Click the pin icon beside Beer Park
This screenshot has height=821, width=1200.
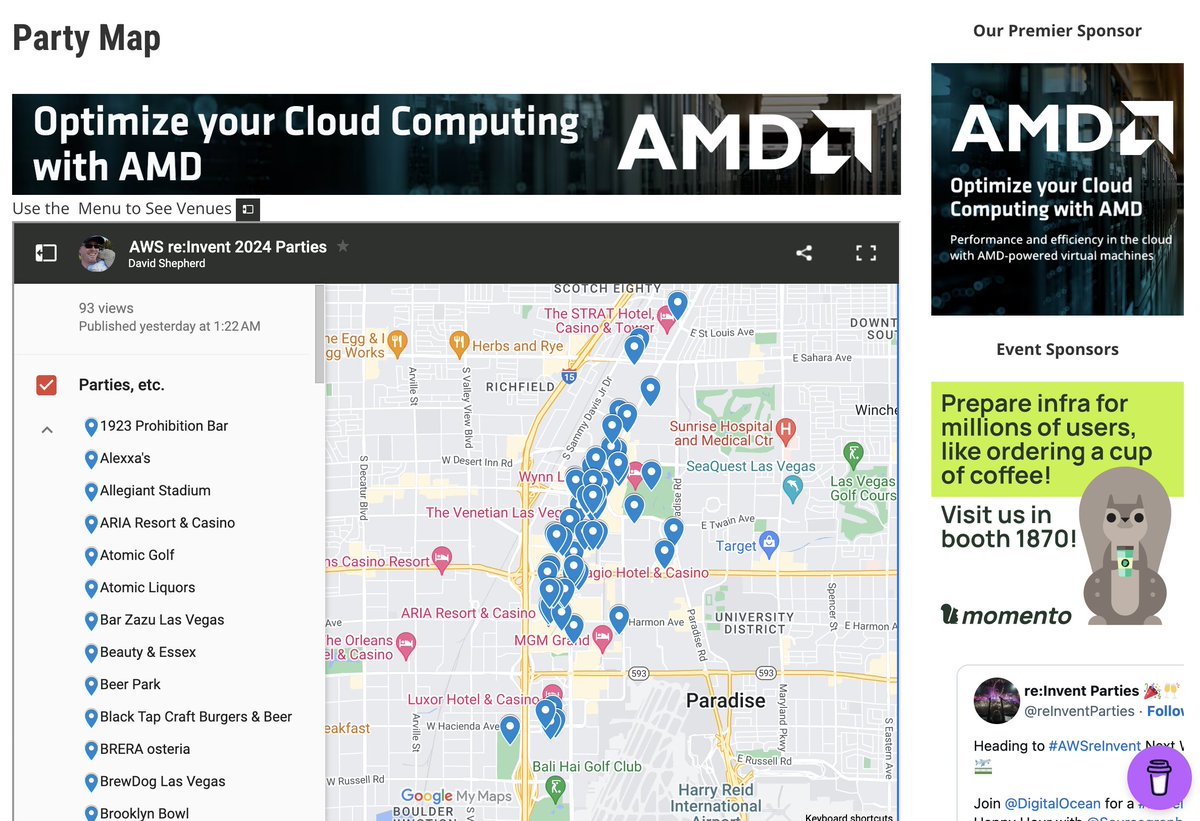point(91,685)
